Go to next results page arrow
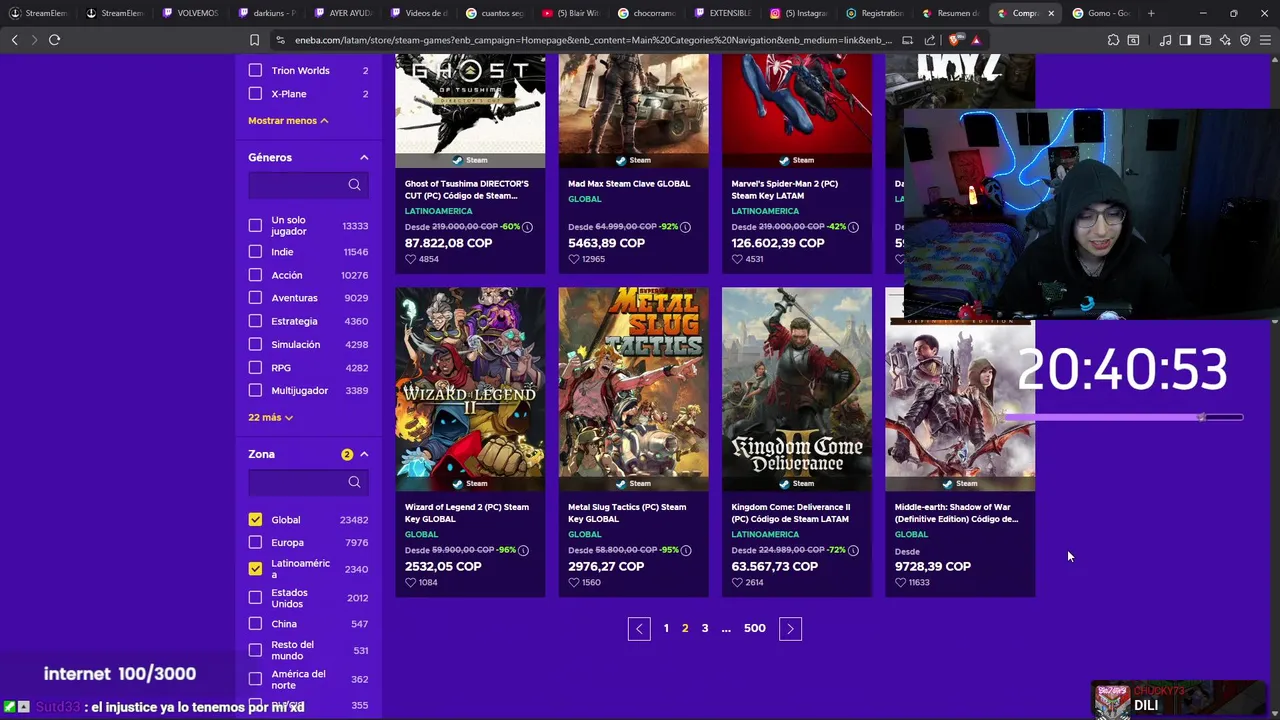The height and width of the screenshot is (720, 1280). (790, 628)
